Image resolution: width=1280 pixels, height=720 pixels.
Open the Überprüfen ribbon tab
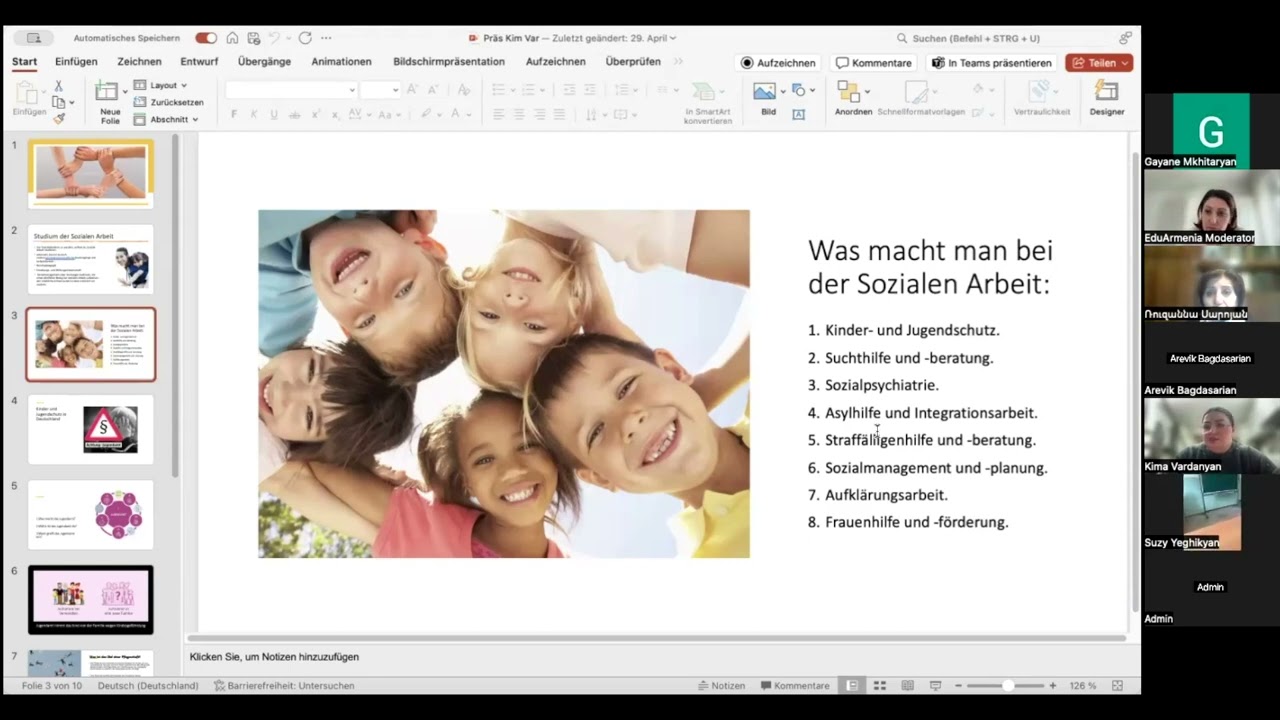tap(633, 61)
